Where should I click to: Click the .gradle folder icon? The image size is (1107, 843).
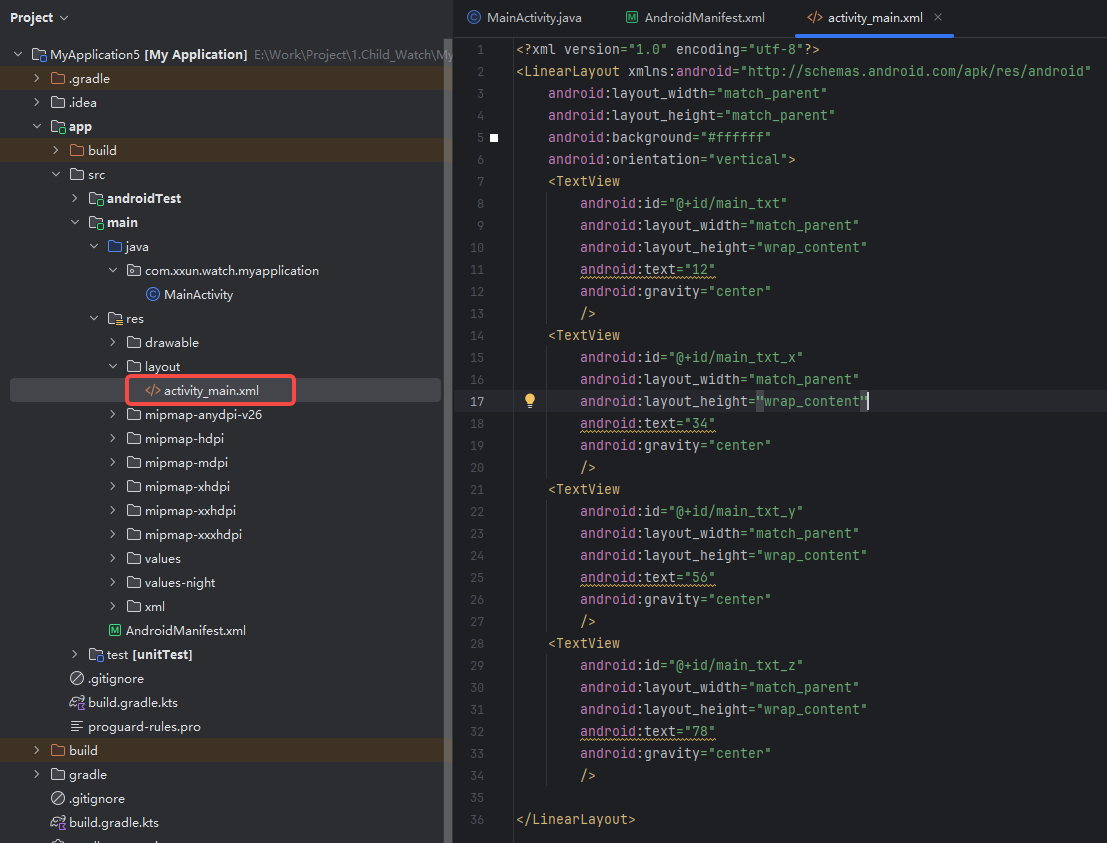click(58, 78)
